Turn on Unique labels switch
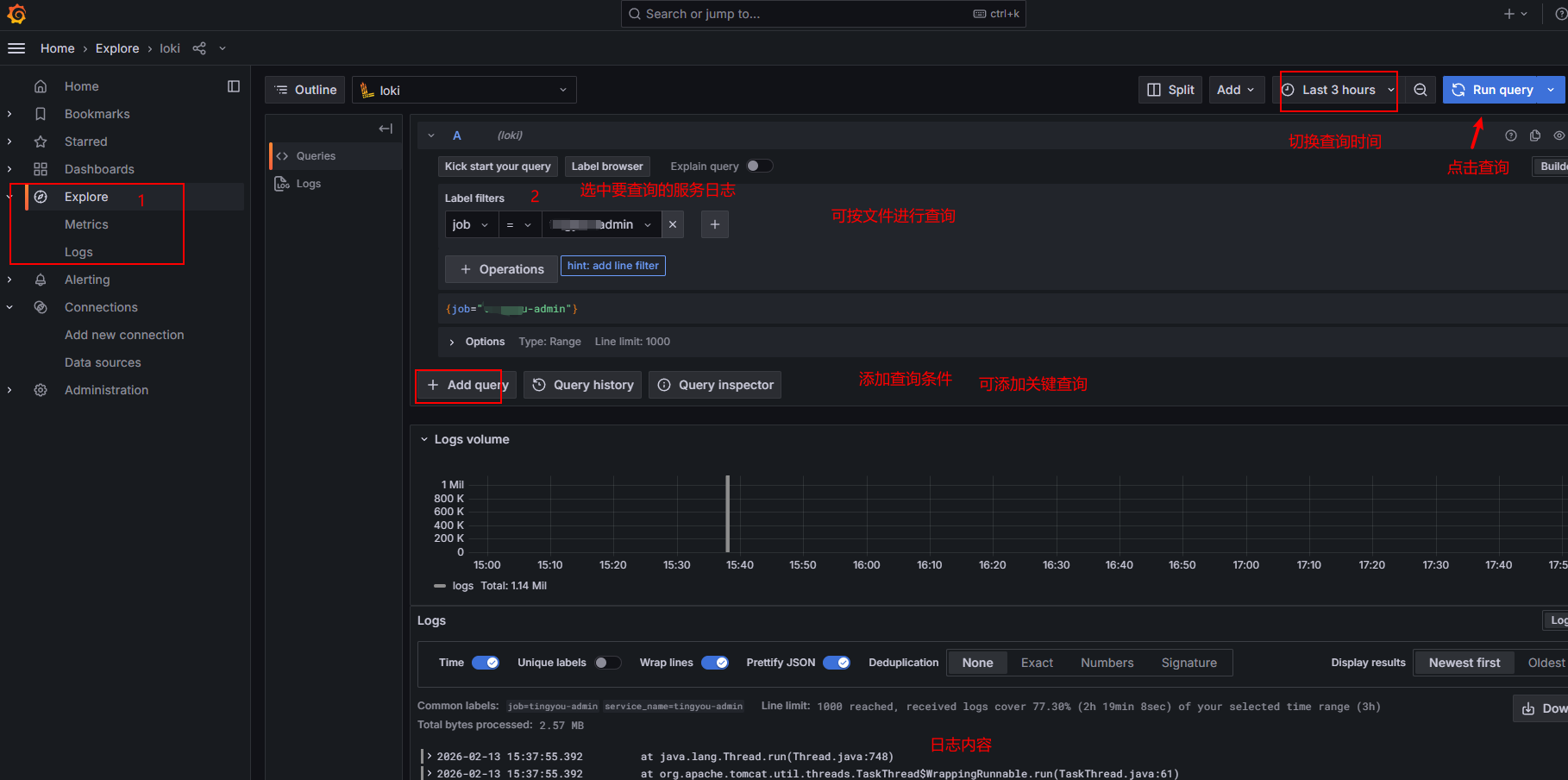The width and height of the screenshot is (1568, 780). coord(607,663)
